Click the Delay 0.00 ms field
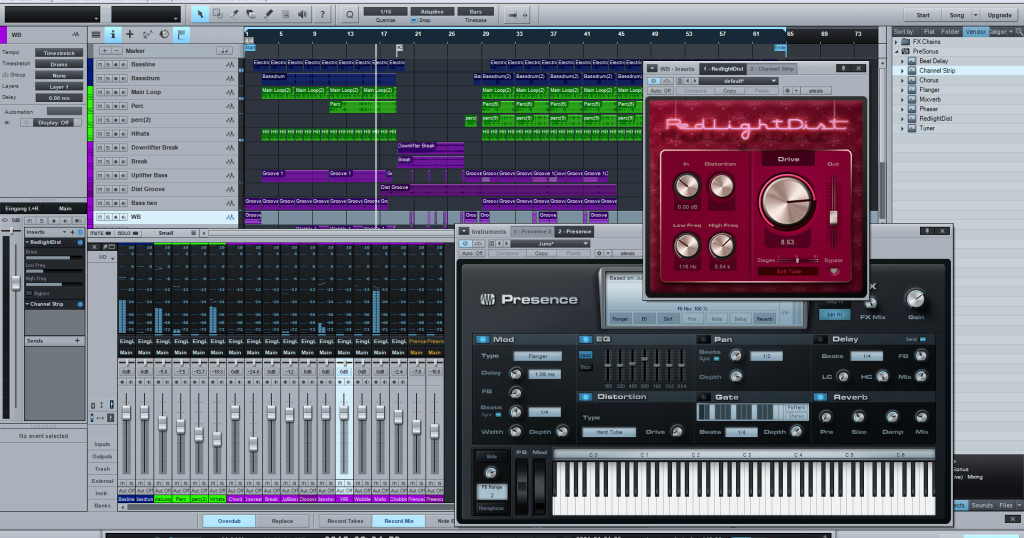This screenshot has width=1024, height=538. [59, 98]
